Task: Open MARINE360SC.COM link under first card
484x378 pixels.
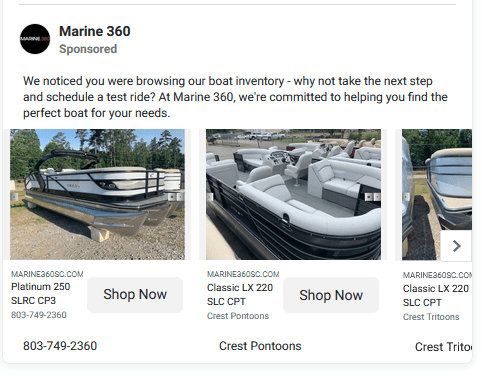Action: pos(47,274)
